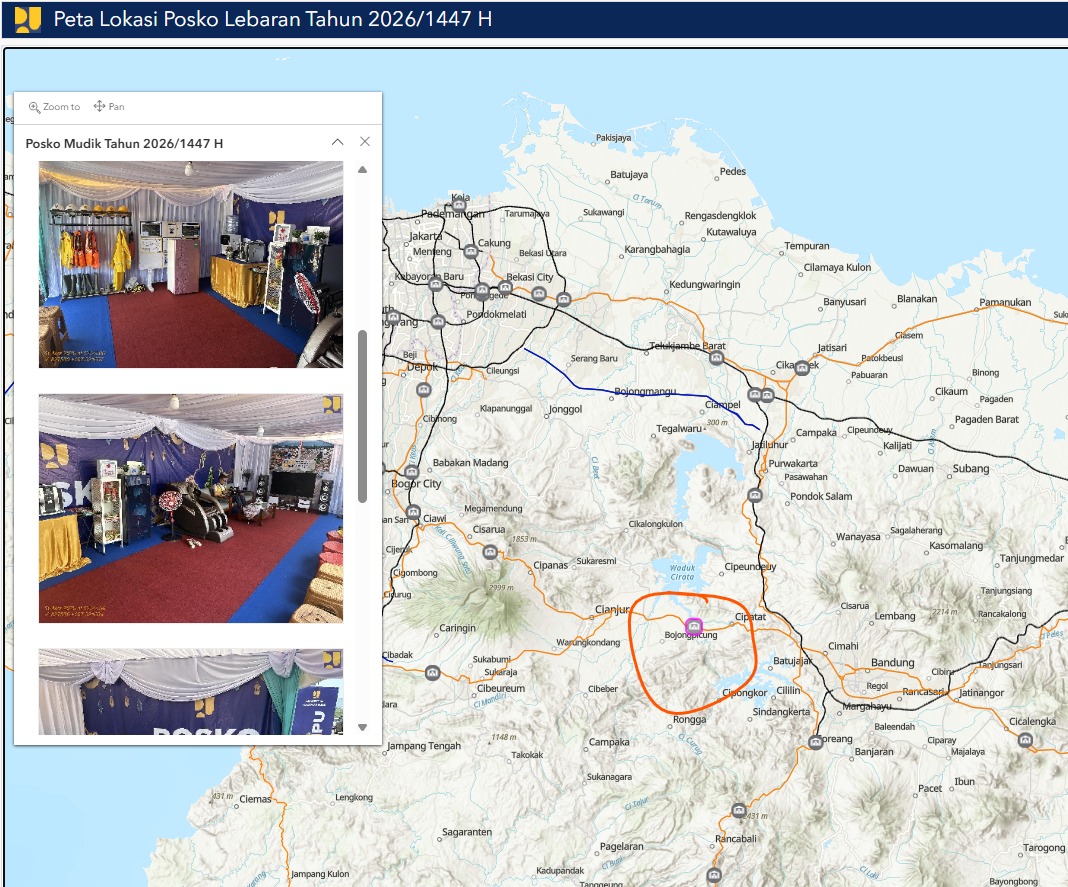Click the Zoom to action in popup

[x=54, y=107]
